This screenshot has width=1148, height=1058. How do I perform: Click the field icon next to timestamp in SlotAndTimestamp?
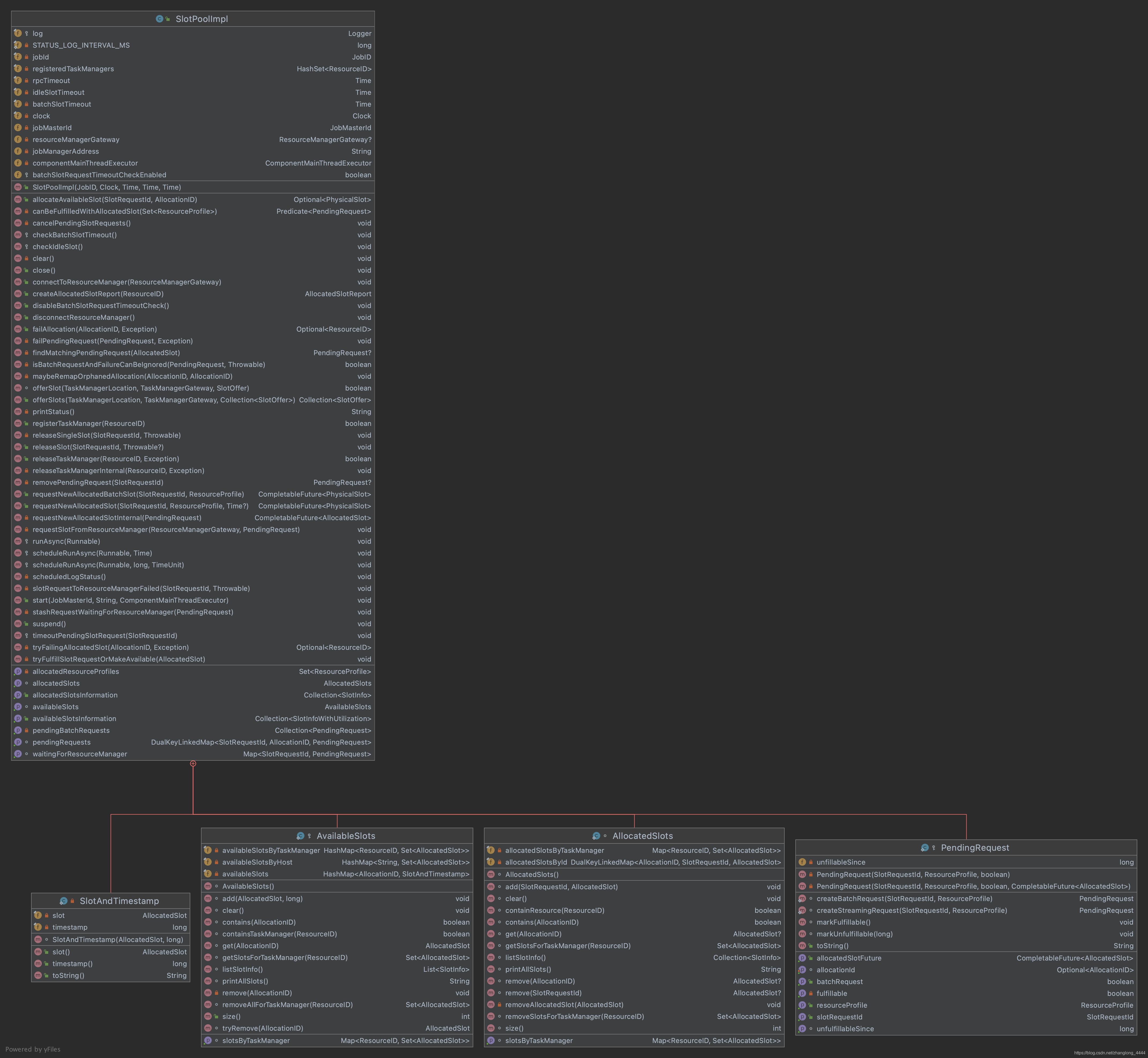click(38, 928)
